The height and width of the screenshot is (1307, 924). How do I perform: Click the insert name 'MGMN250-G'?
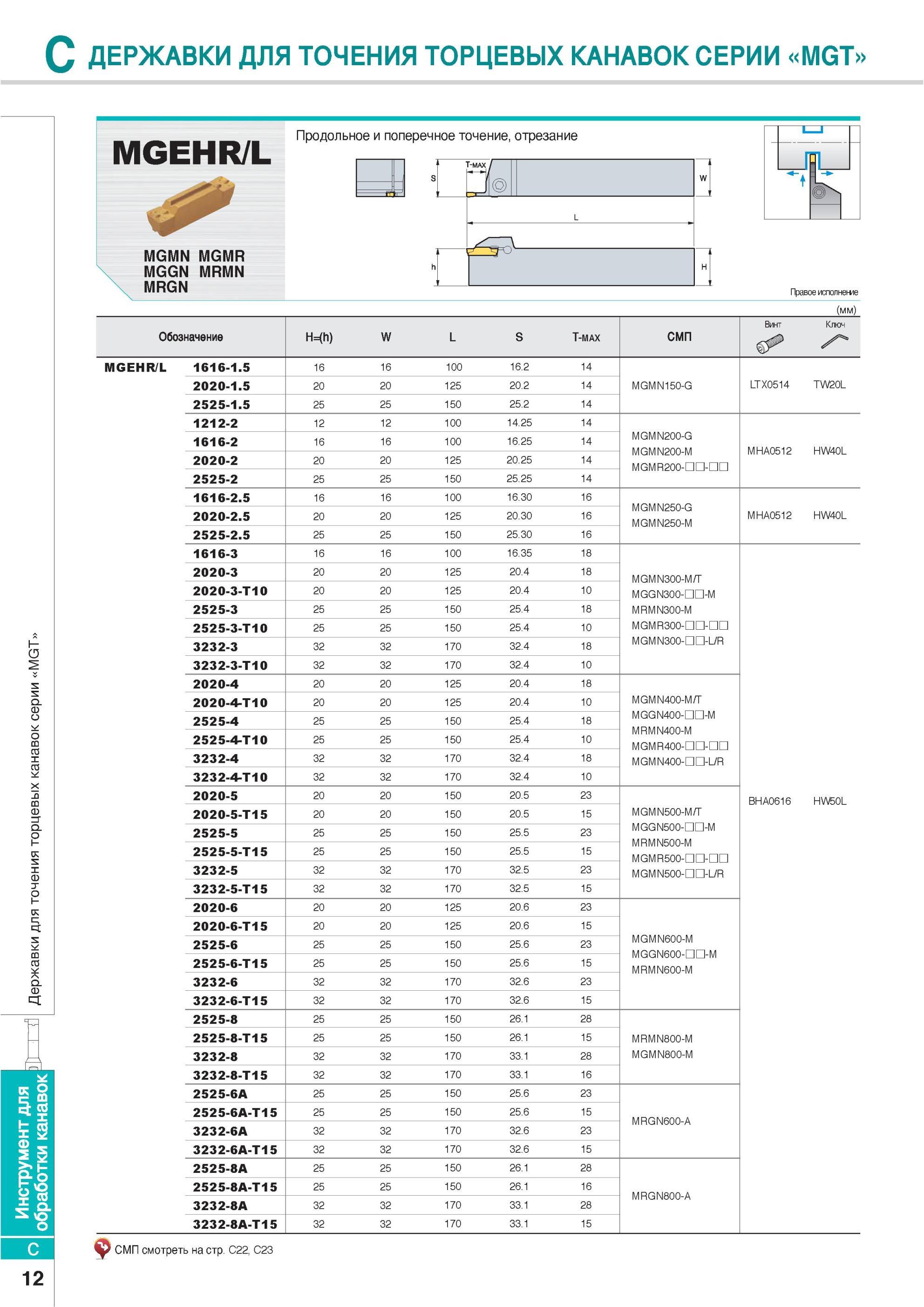point(661,507)
